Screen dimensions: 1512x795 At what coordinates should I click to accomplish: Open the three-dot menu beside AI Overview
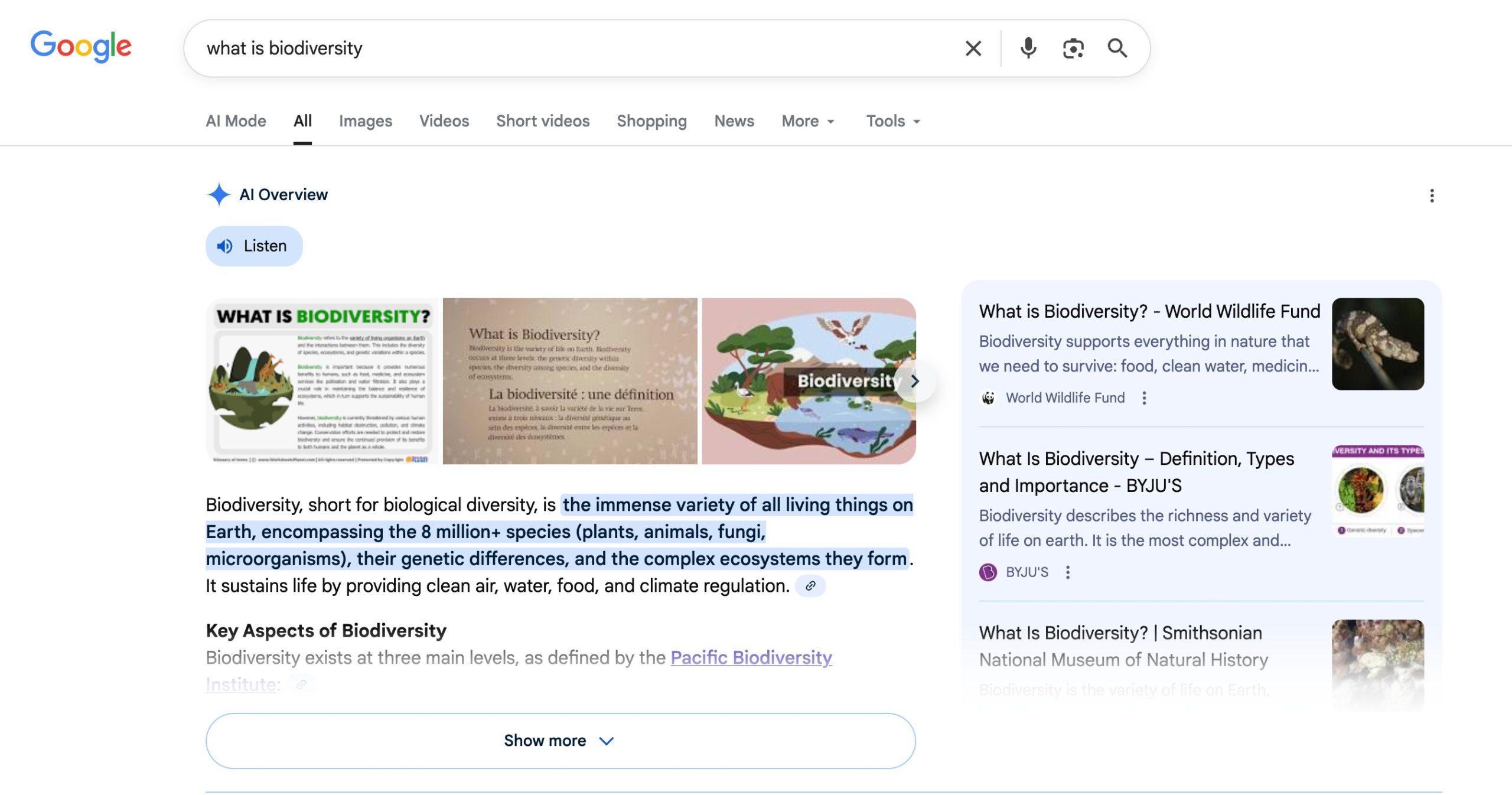click(x=1432, y=196)
